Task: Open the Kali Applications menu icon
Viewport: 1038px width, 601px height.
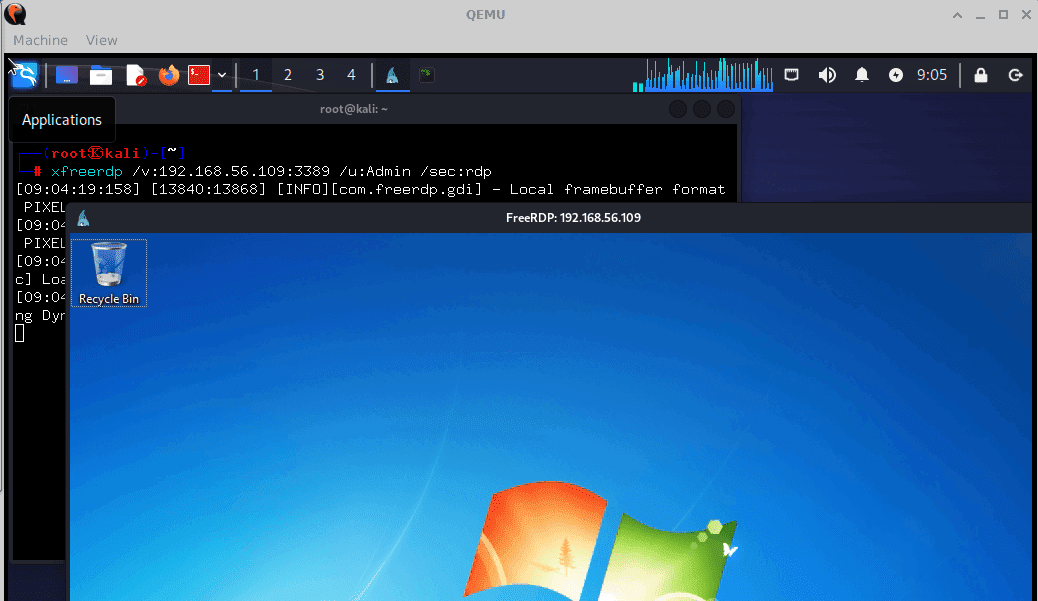Action: coord(23,75)
